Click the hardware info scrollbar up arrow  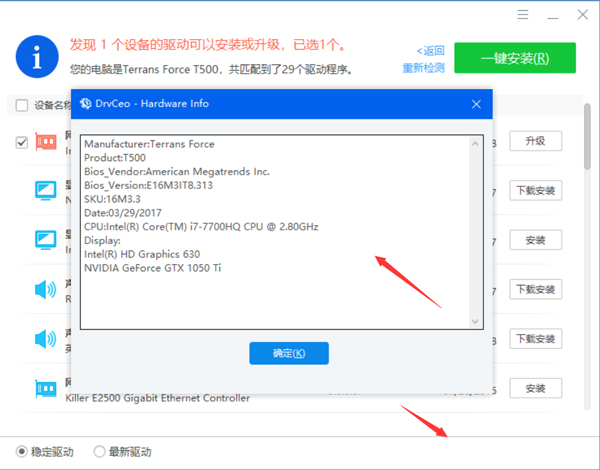coord(475,144)
